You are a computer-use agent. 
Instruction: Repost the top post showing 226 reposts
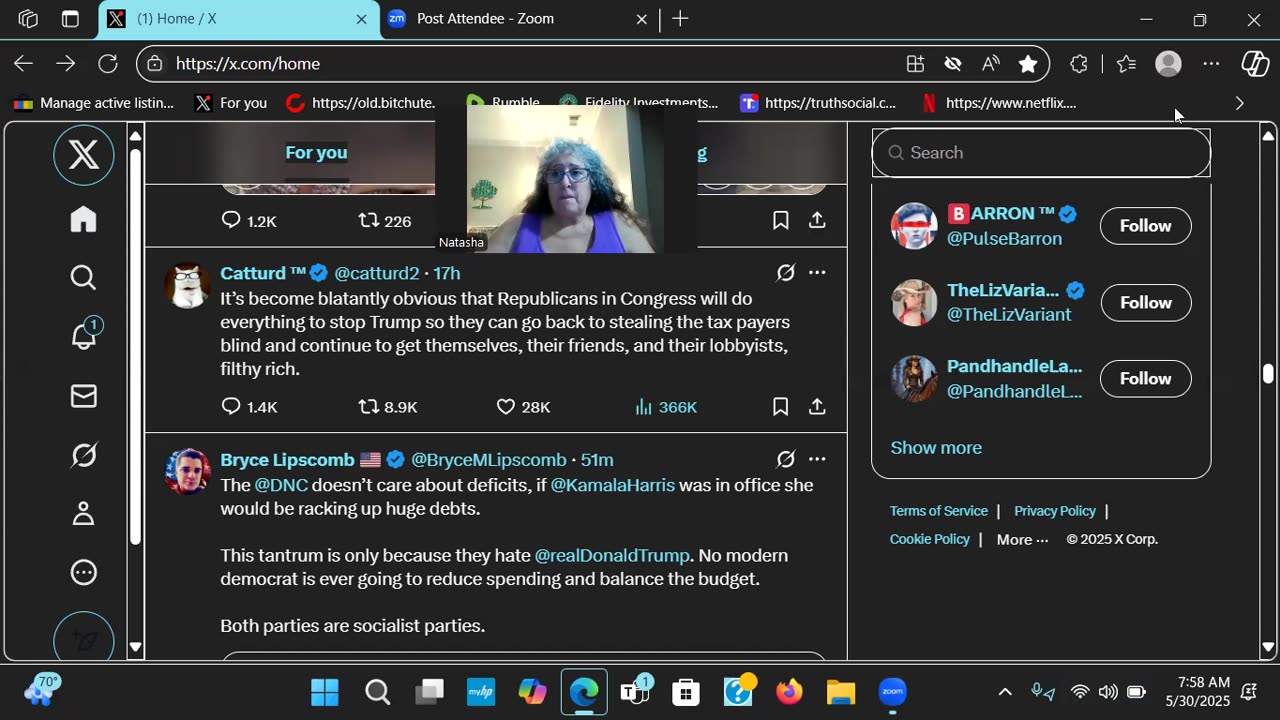(385, 221)
